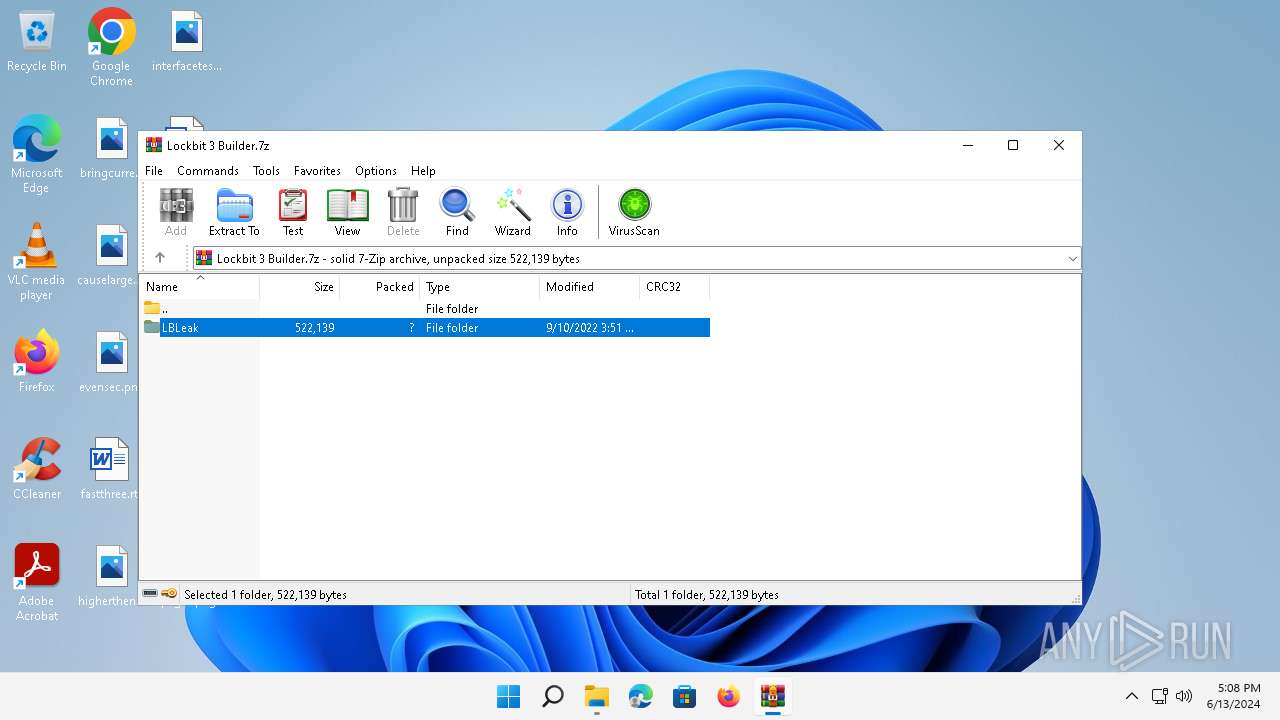1280x720 pixels.
Task: Open the Options menu
Action: (x=376, y=171)
